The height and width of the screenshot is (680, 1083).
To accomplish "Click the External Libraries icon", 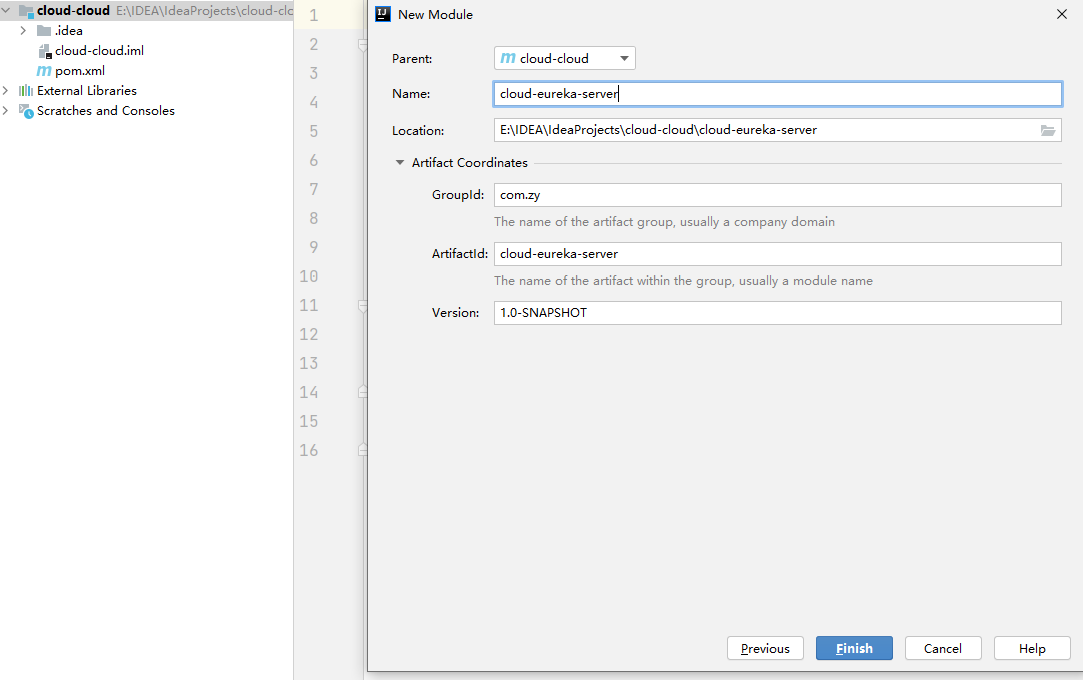I will tap(26, 91).
